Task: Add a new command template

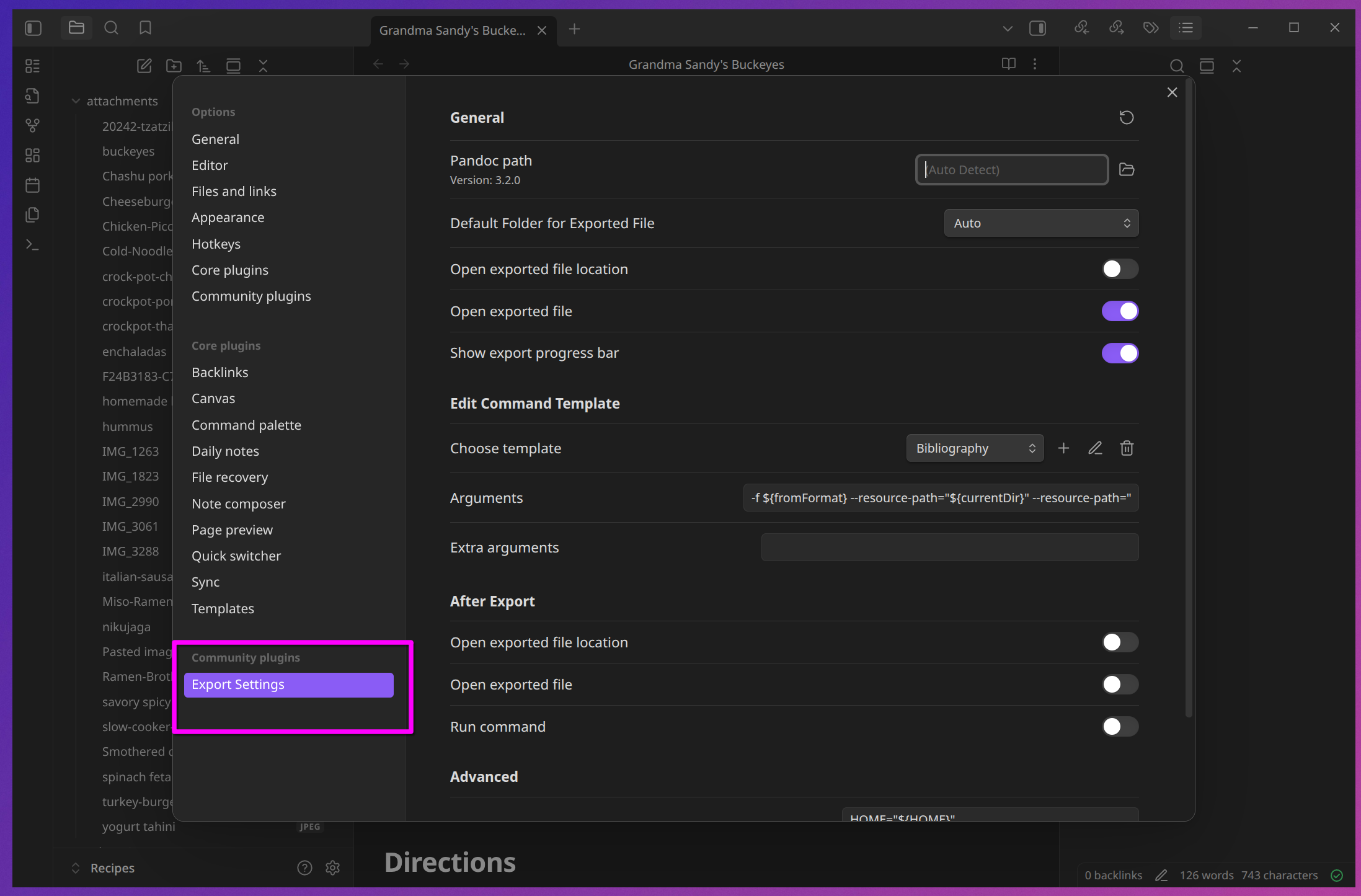Action: (1063, 448)
